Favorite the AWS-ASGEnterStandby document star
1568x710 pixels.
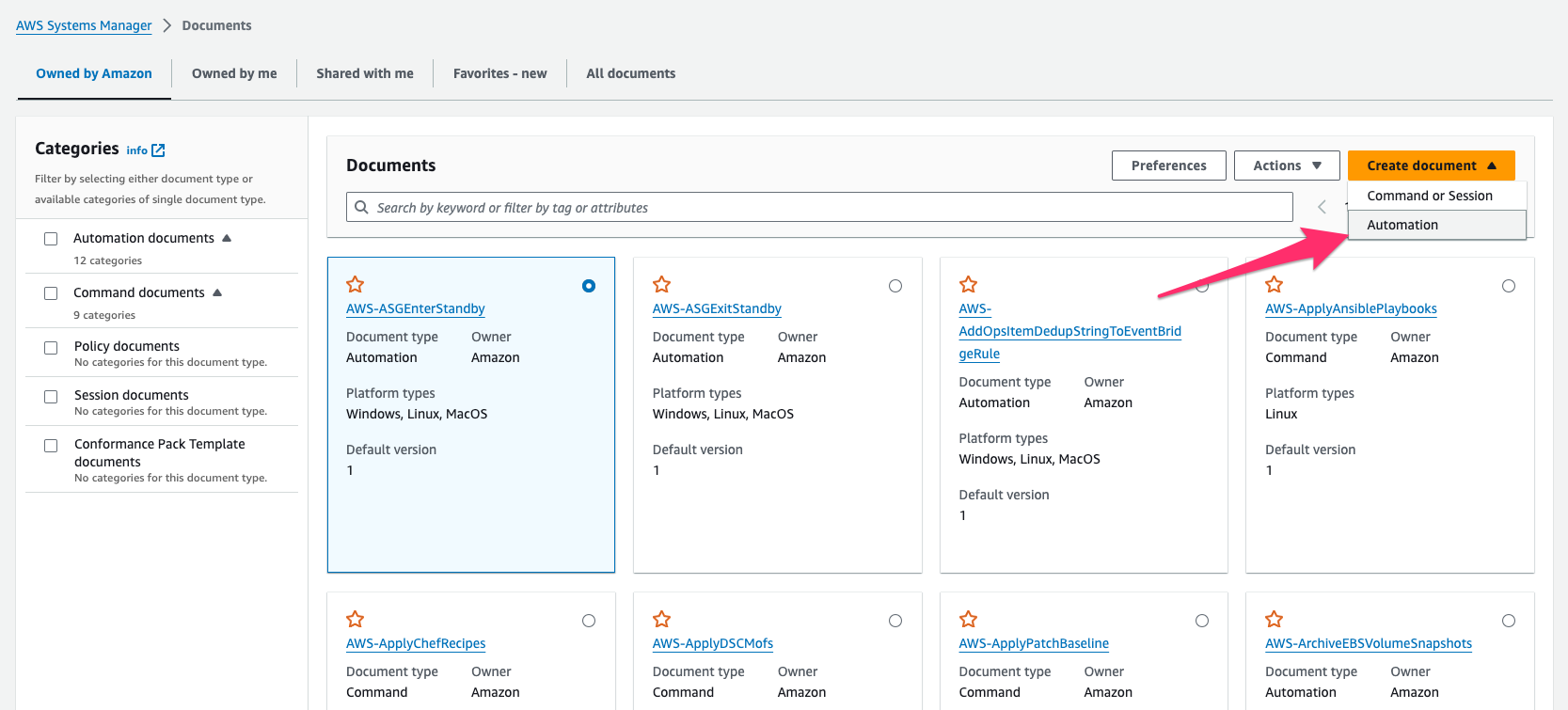[x=356, y=284]
